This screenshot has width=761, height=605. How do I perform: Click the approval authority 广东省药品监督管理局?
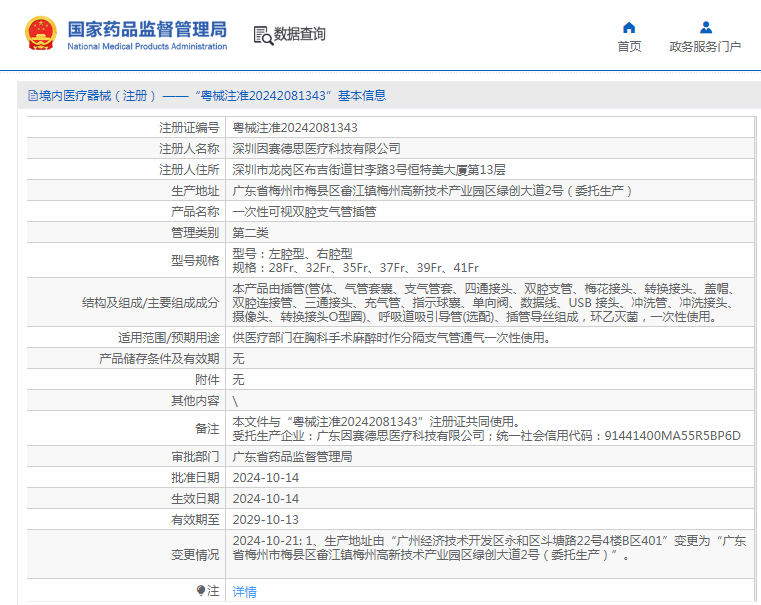coord(292,456)
